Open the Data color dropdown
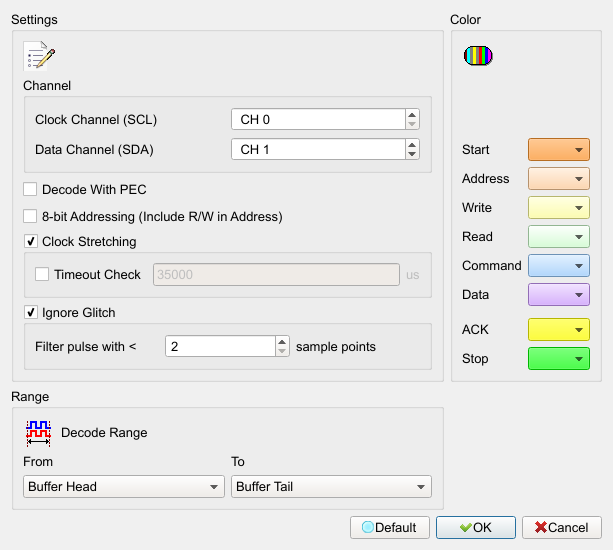 click(559, 295)
